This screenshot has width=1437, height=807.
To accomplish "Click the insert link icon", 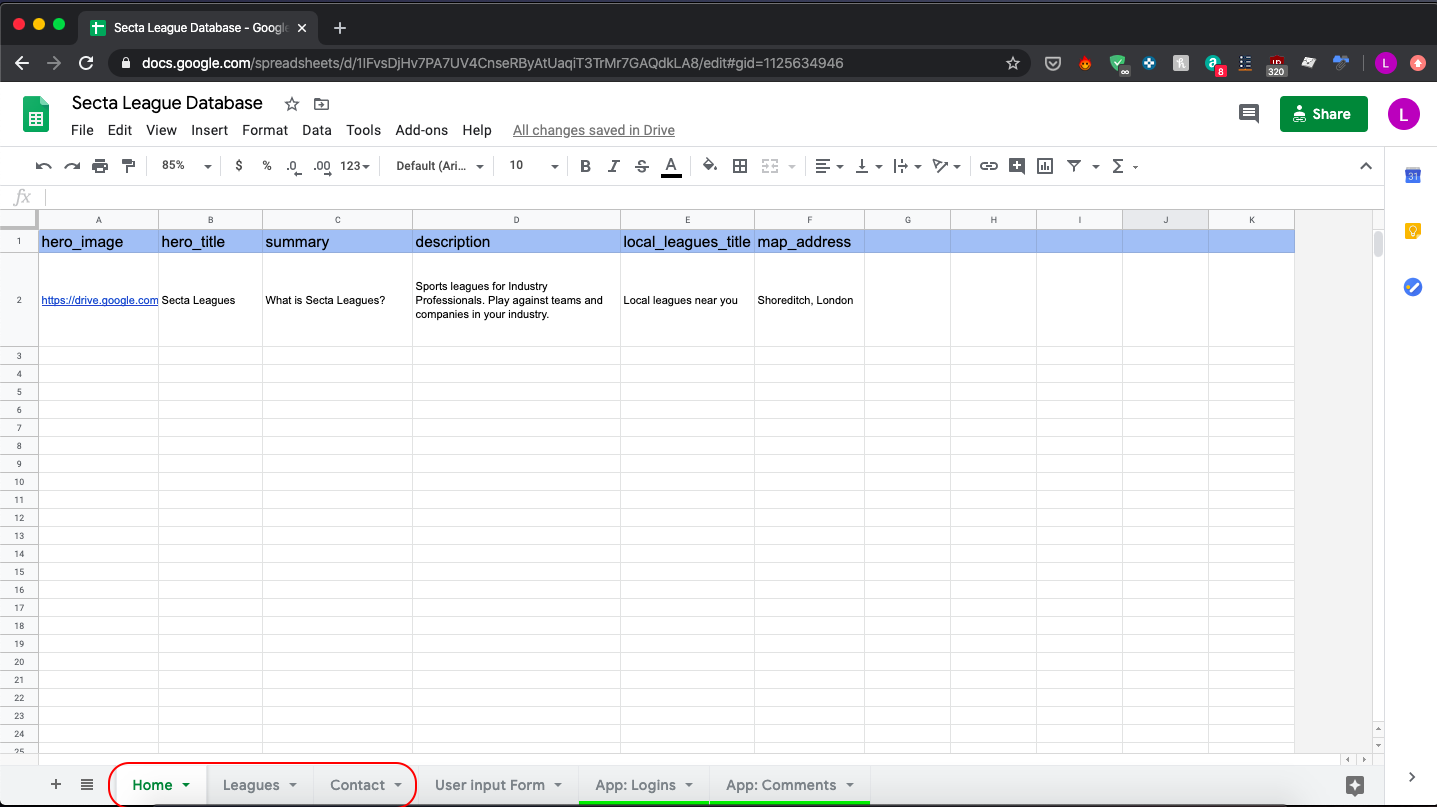I will (989, 166).
